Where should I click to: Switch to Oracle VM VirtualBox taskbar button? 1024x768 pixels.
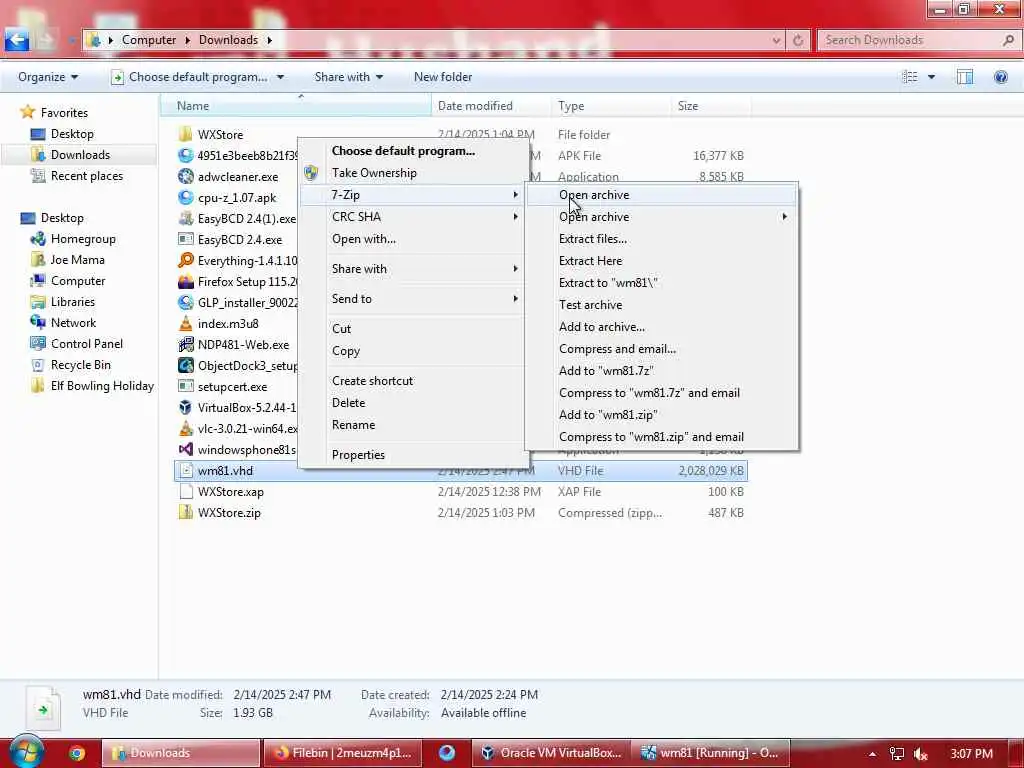pos(551,753)
